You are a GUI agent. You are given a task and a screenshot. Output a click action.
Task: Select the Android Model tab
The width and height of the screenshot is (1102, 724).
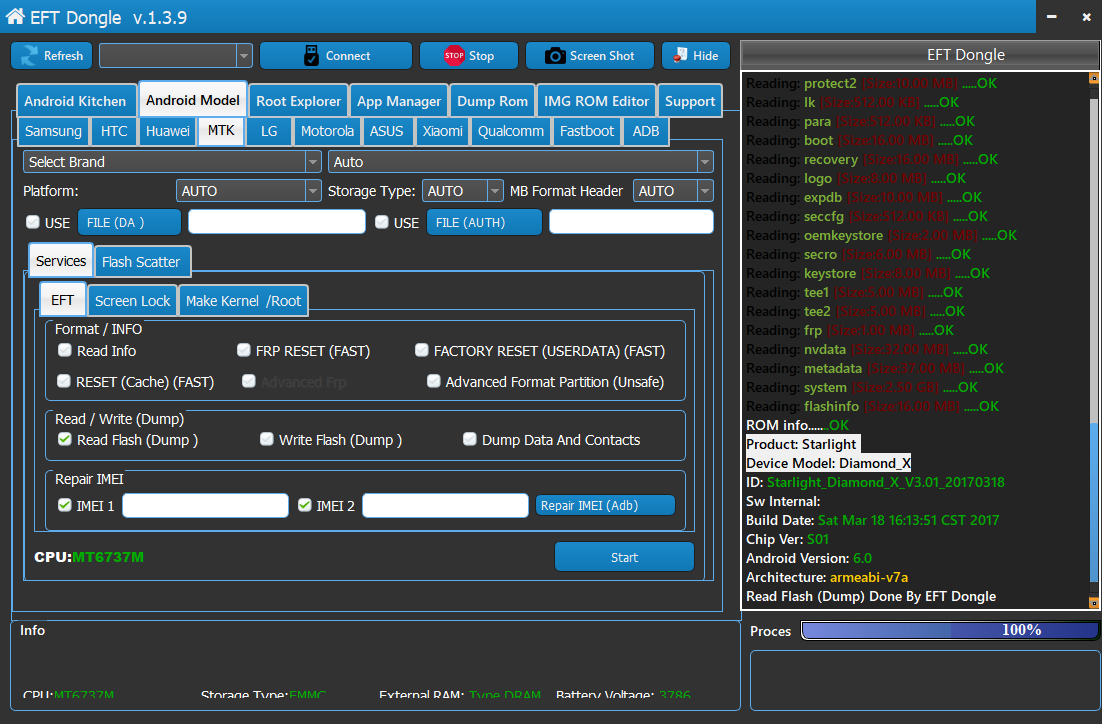tap(193, 100)
